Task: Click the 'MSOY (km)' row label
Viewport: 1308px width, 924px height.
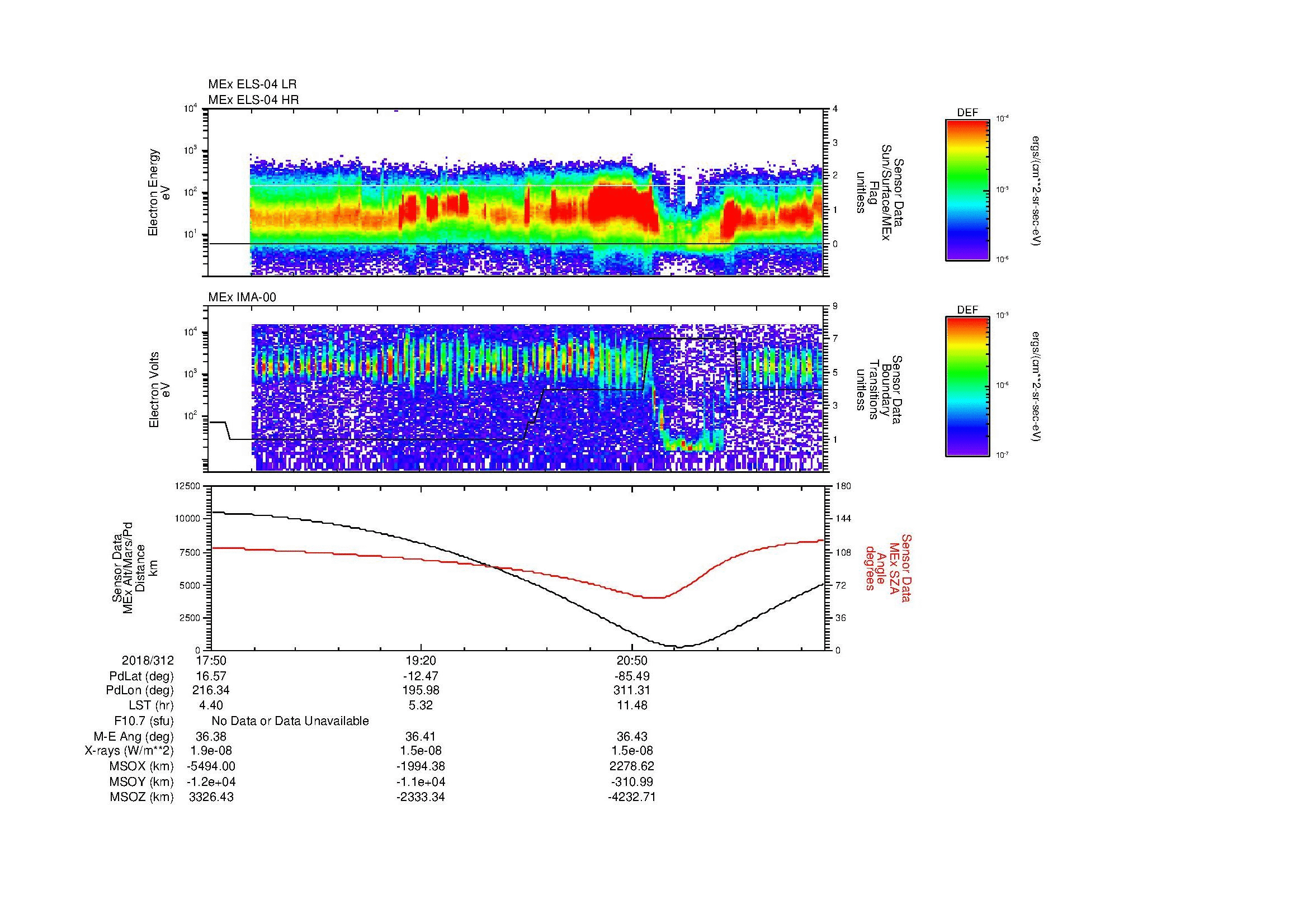Action: point(142,781)
